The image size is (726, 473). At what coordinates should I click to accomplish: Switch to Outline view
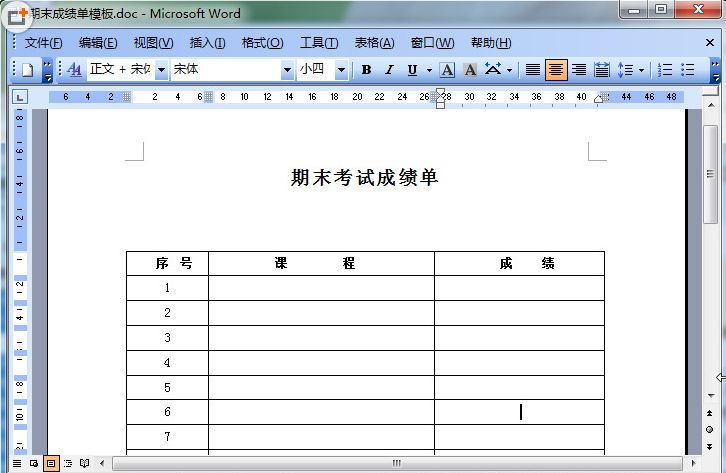(x=68, y=463)
